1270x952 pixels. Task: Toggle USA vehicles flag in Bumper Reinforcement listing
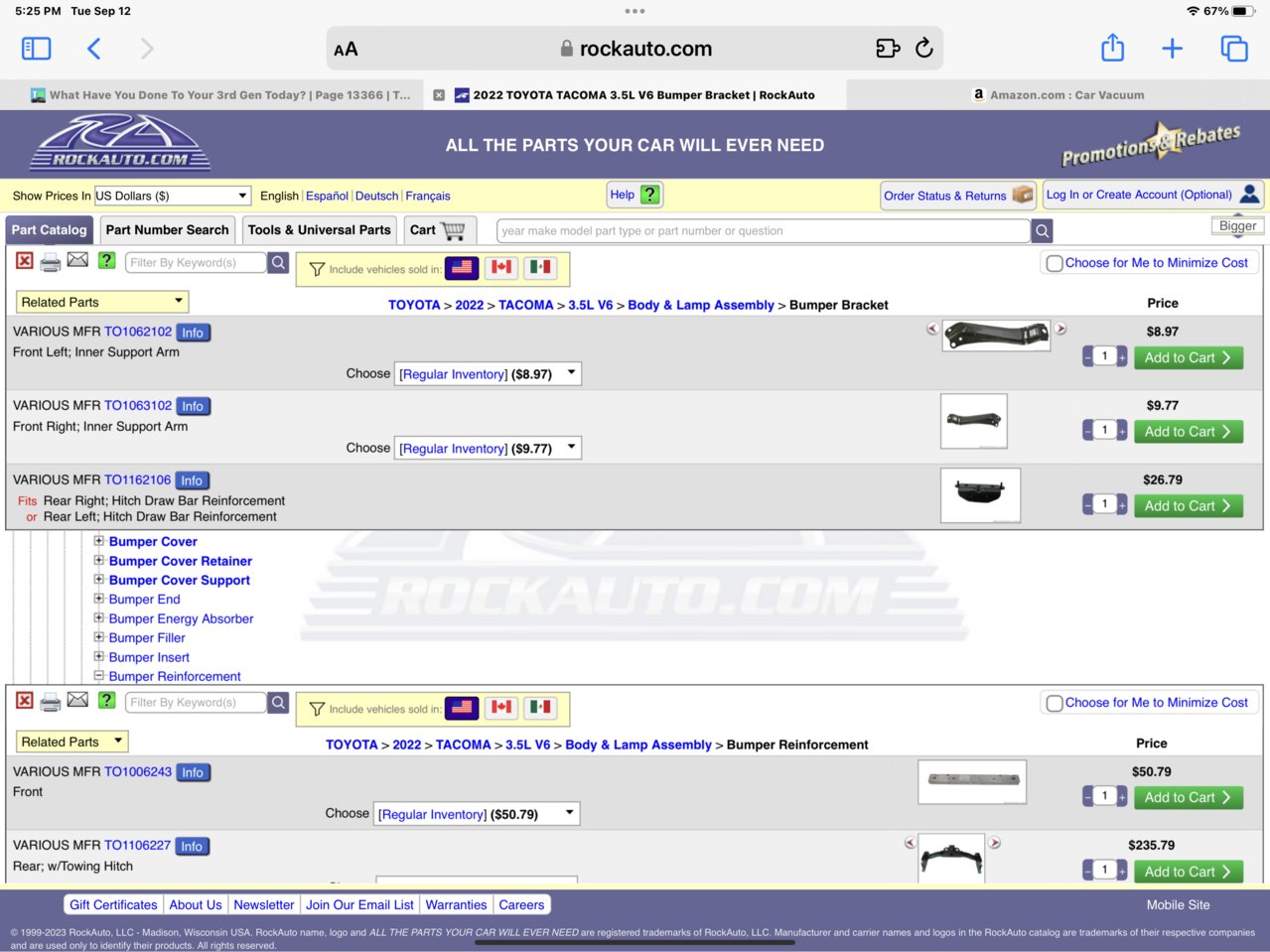[462, 708]
